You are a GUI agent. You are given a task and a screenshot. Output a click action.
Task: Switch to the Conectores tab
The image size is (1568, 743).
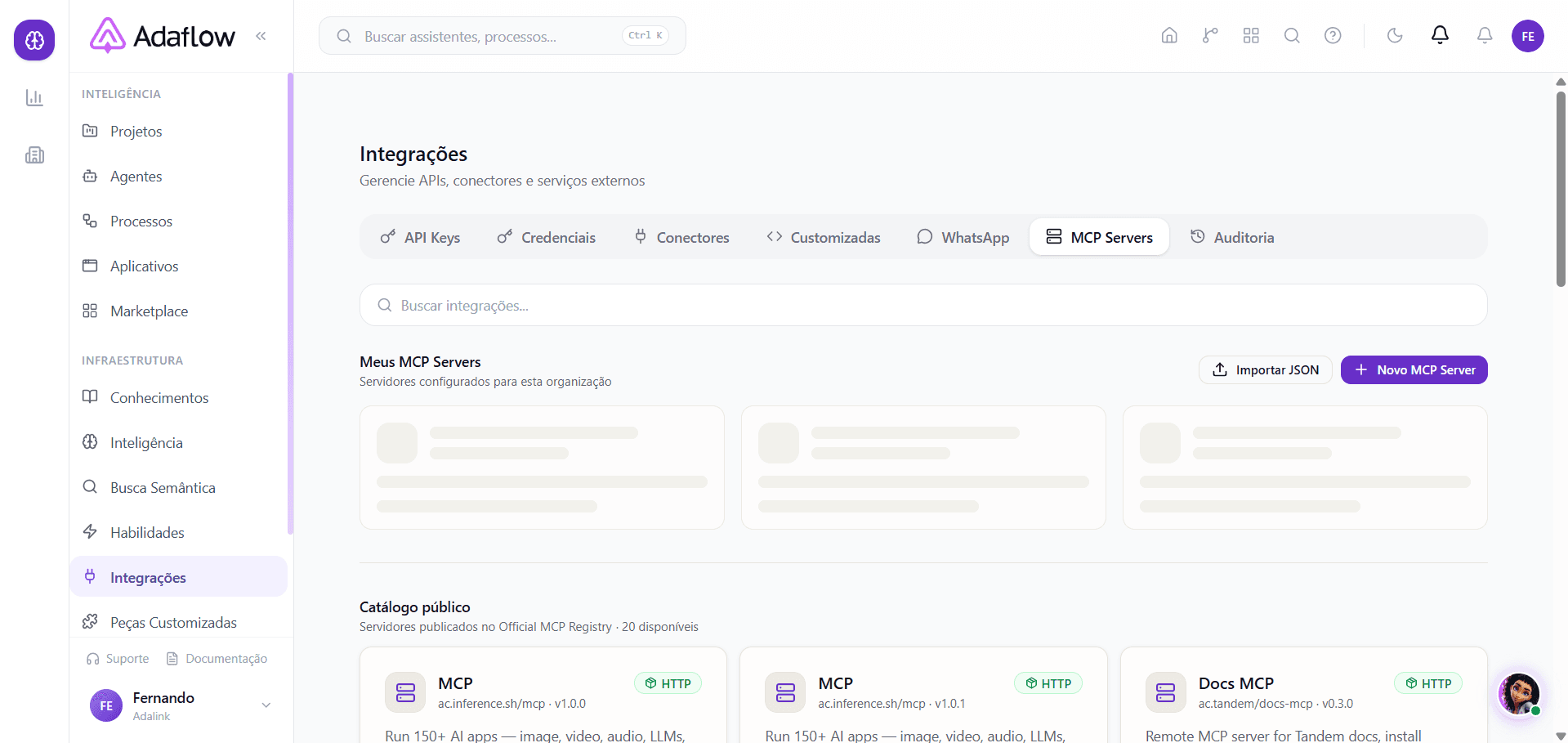(x=681, y=237)
